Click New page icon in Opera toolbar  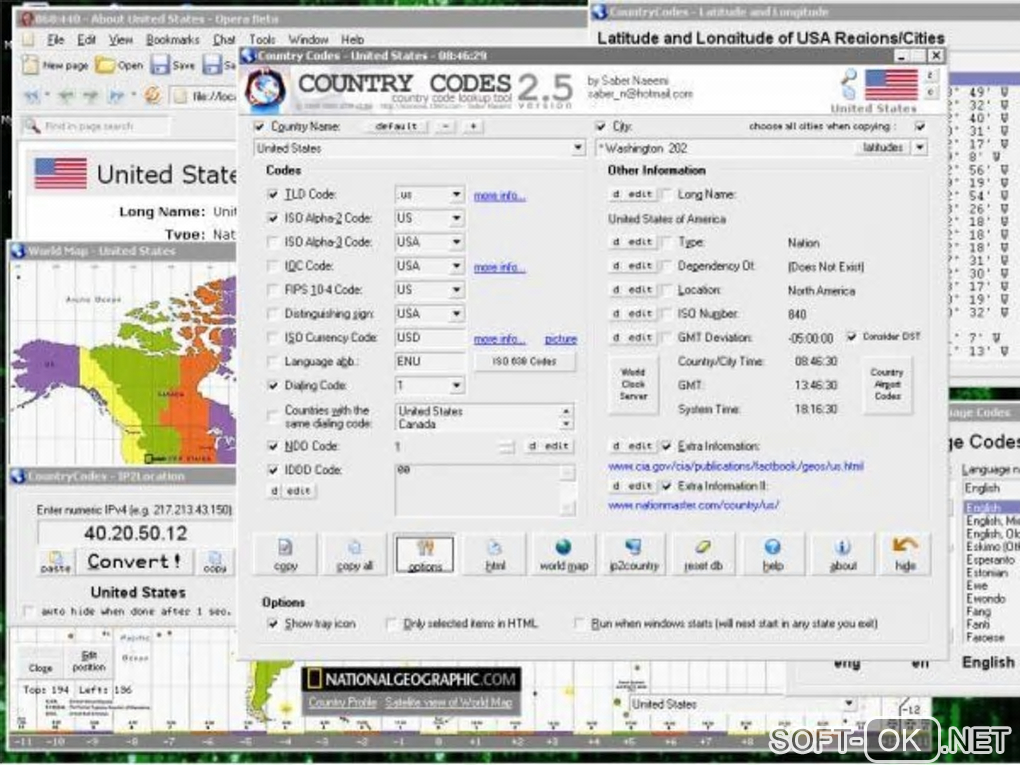click(x=31, y=64)
